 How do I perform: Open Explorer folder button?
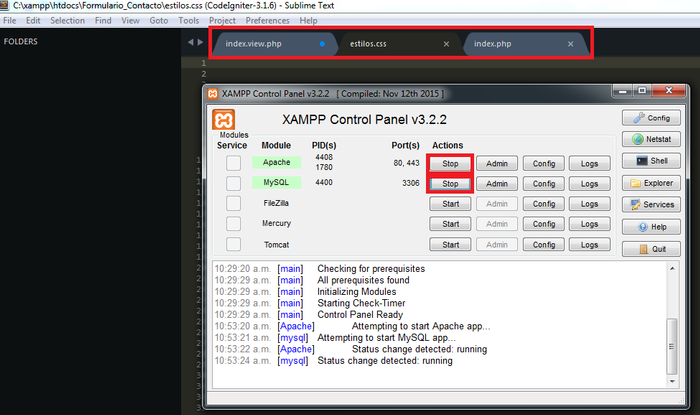pos(651,183)
